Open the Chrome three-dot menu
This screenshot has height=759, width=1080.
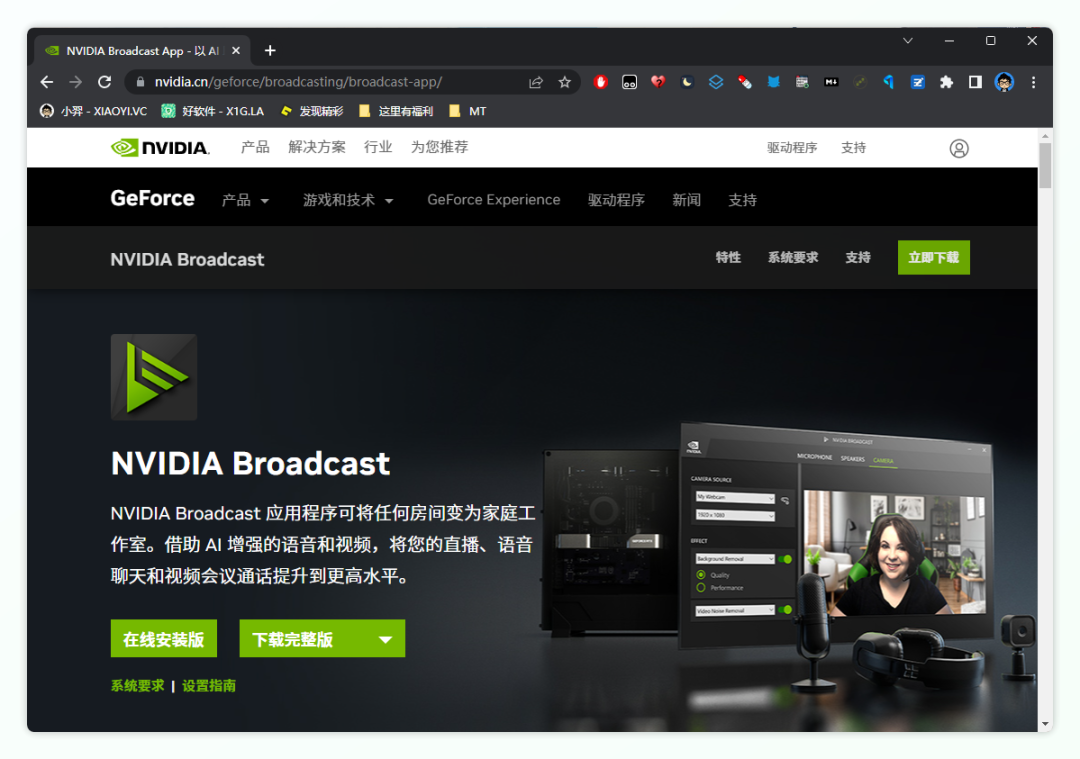pyautogui.click(x=1033, y=83)
